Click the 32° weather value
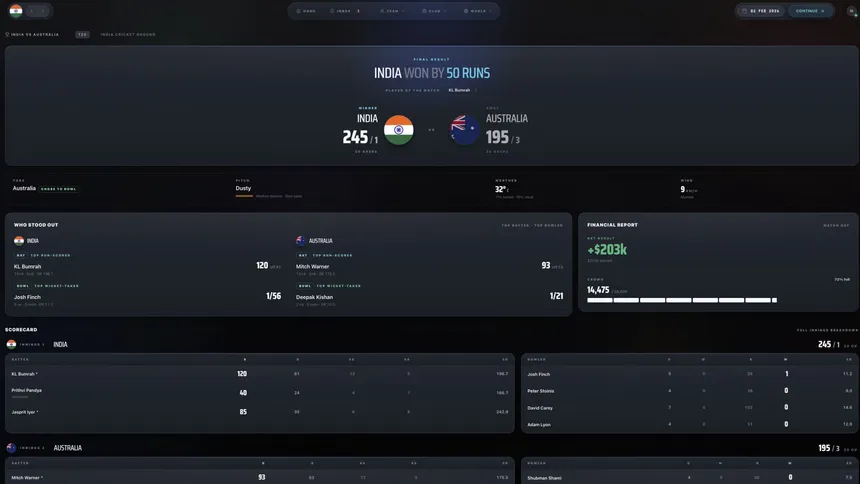The image size is (860, 484). [501, 189]
